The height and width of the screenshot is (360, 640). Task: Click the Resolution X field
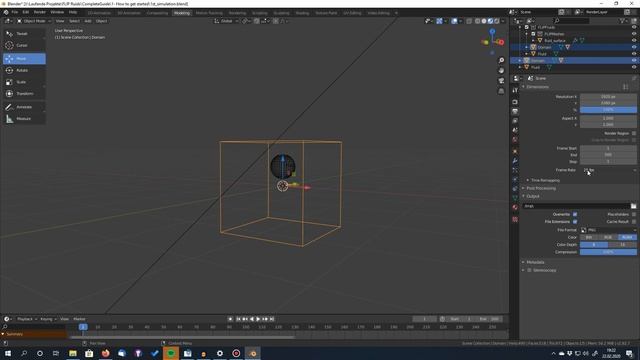click(x=608, y=97)
